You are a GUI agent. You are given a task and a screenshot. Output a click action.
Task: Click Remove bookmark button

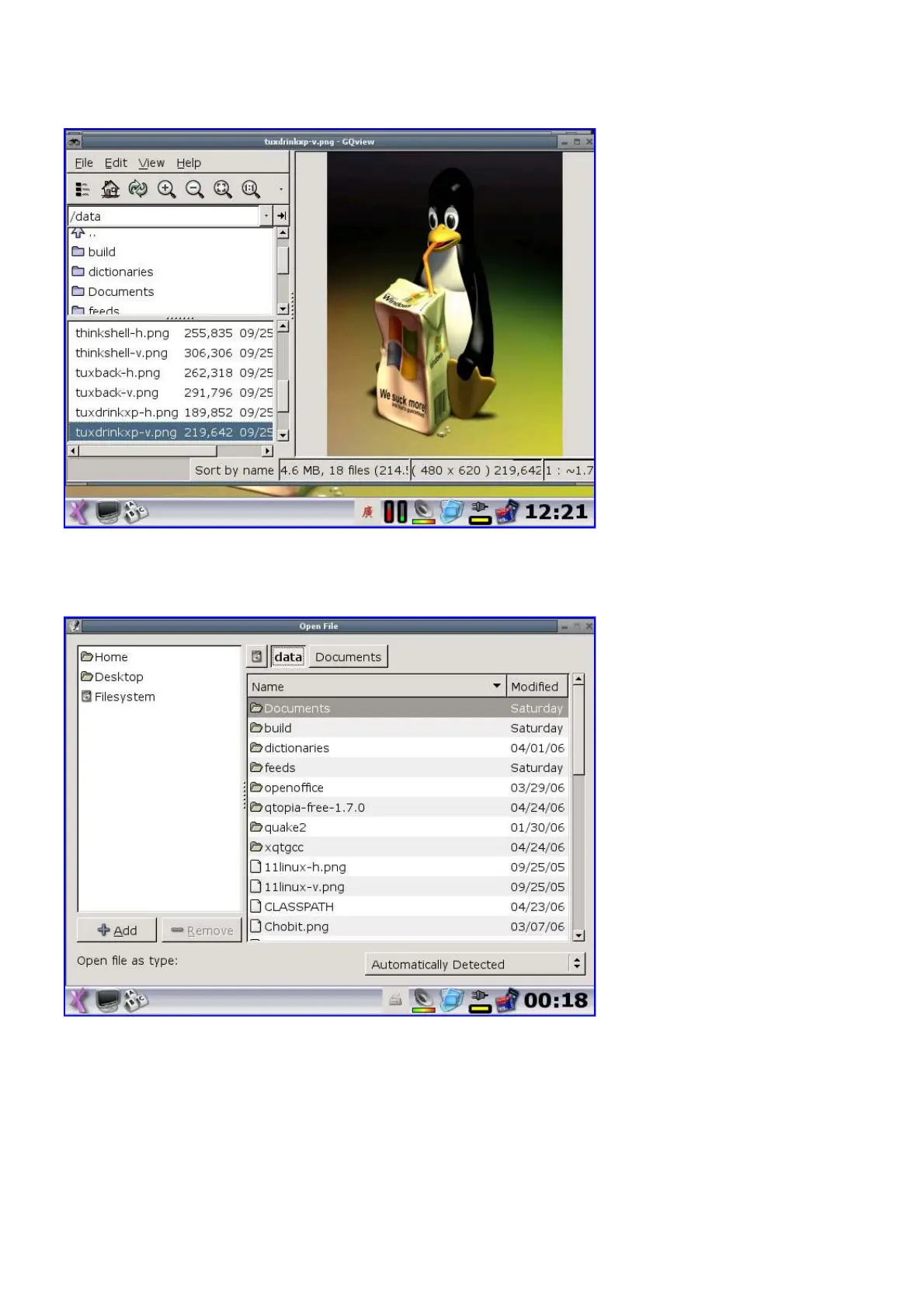tap(202, 931)
